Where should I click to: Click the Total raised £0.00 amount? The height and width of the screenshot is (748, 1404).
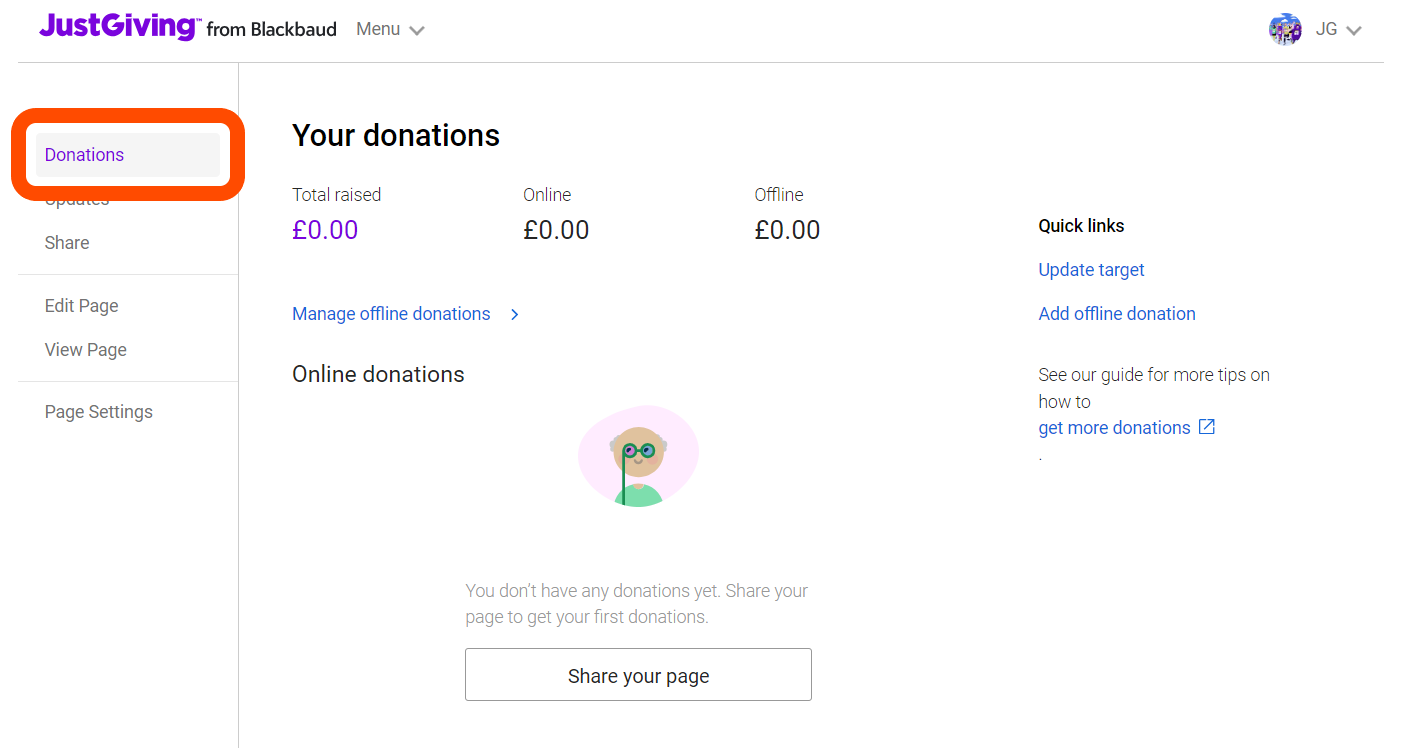tap(325, 230)
